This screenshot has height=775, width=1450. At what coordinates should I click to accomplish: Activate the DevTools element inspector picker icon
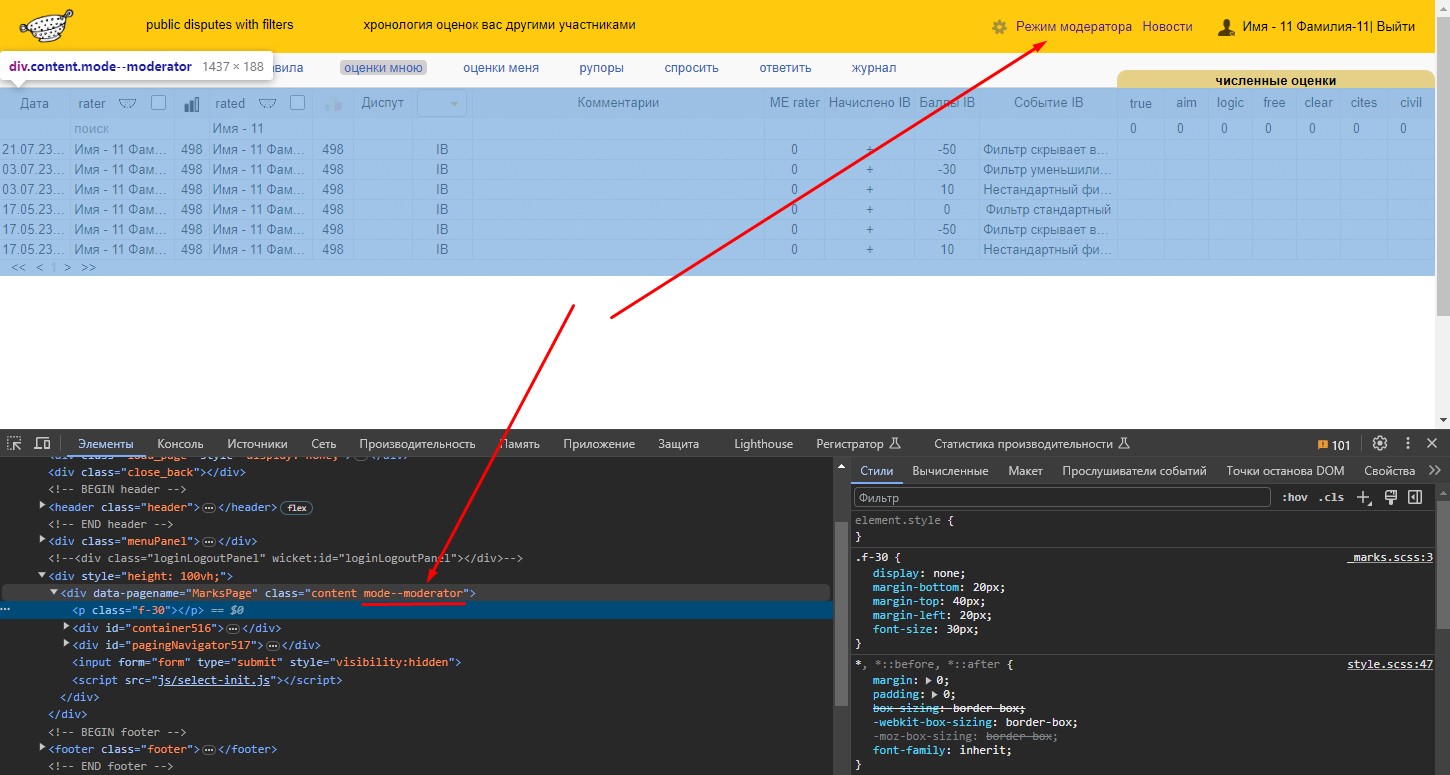[15, 443]
